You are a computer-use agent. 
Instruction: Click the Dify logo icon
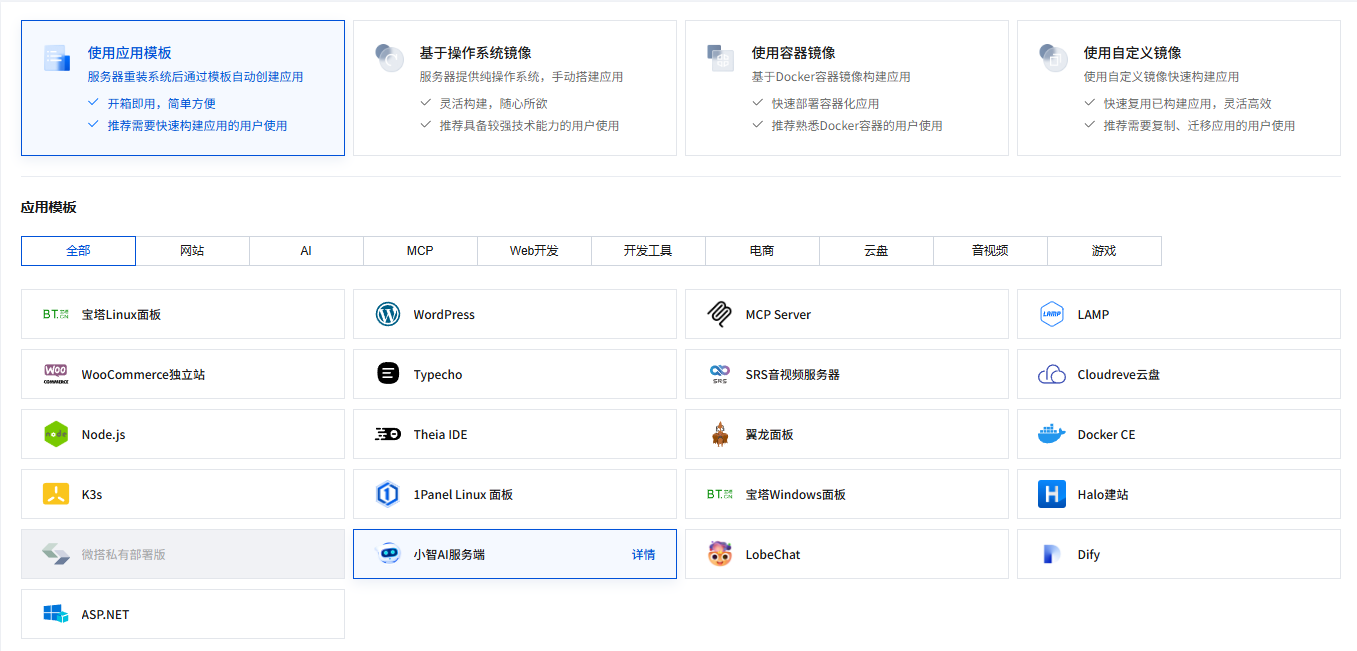[1052, 554]
